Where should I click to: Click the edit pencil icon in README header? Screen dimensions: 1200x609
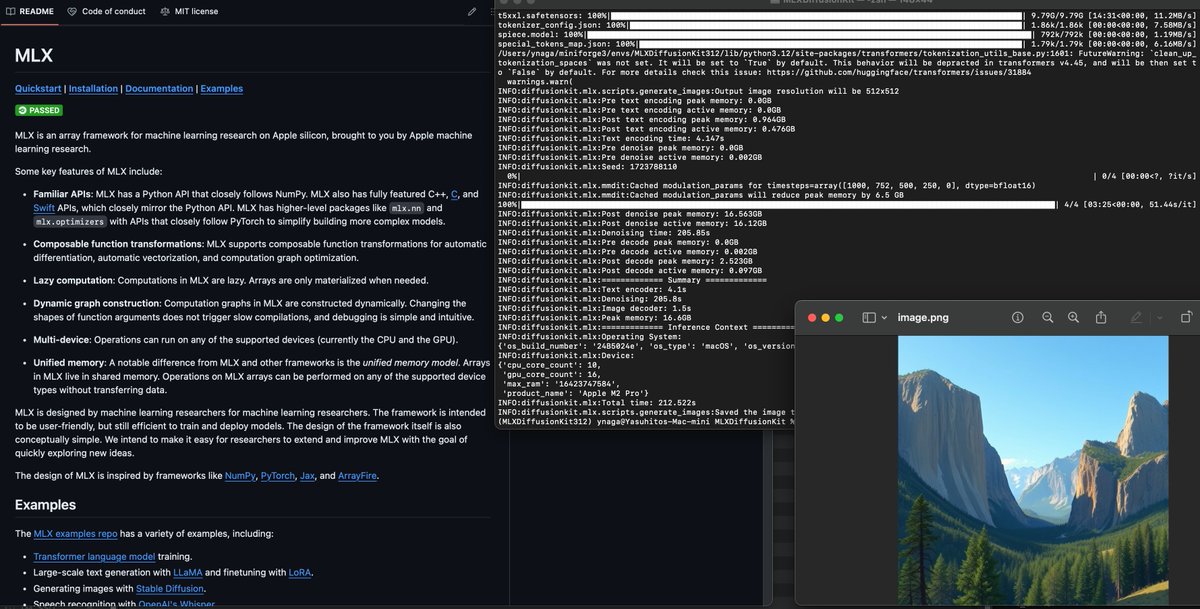(x=472, y=11)
